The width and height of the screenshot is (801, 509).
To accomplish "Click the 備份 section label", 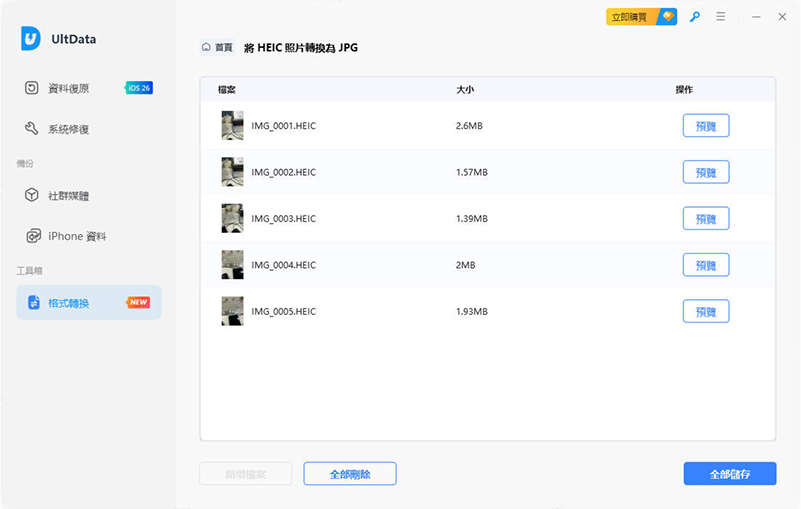I will [25, 164].
